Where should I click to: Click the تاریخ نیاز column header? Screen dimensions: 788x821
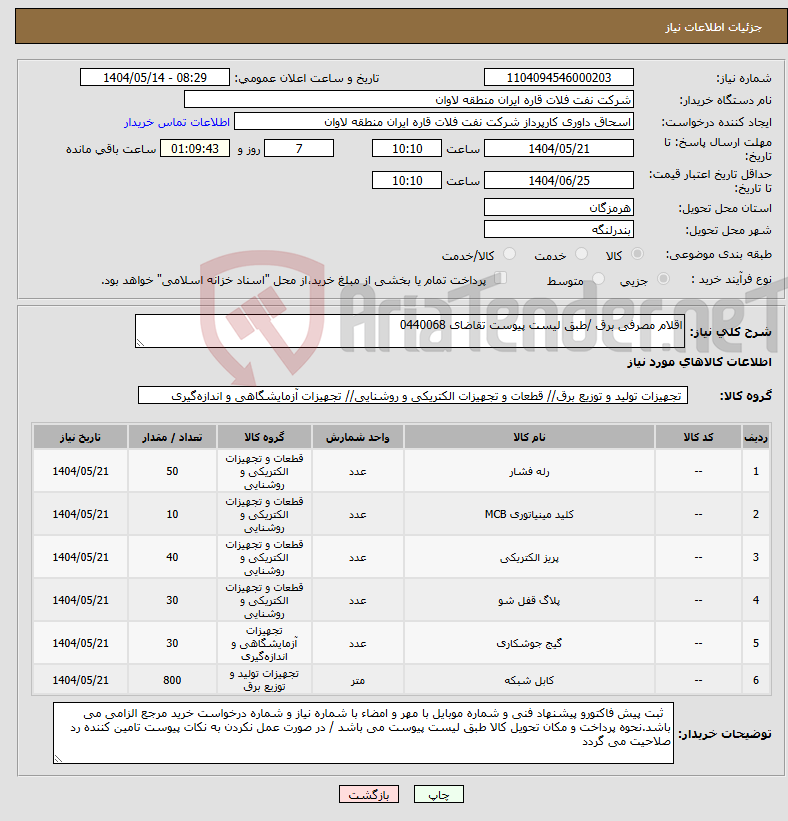(x=81, y=437)
